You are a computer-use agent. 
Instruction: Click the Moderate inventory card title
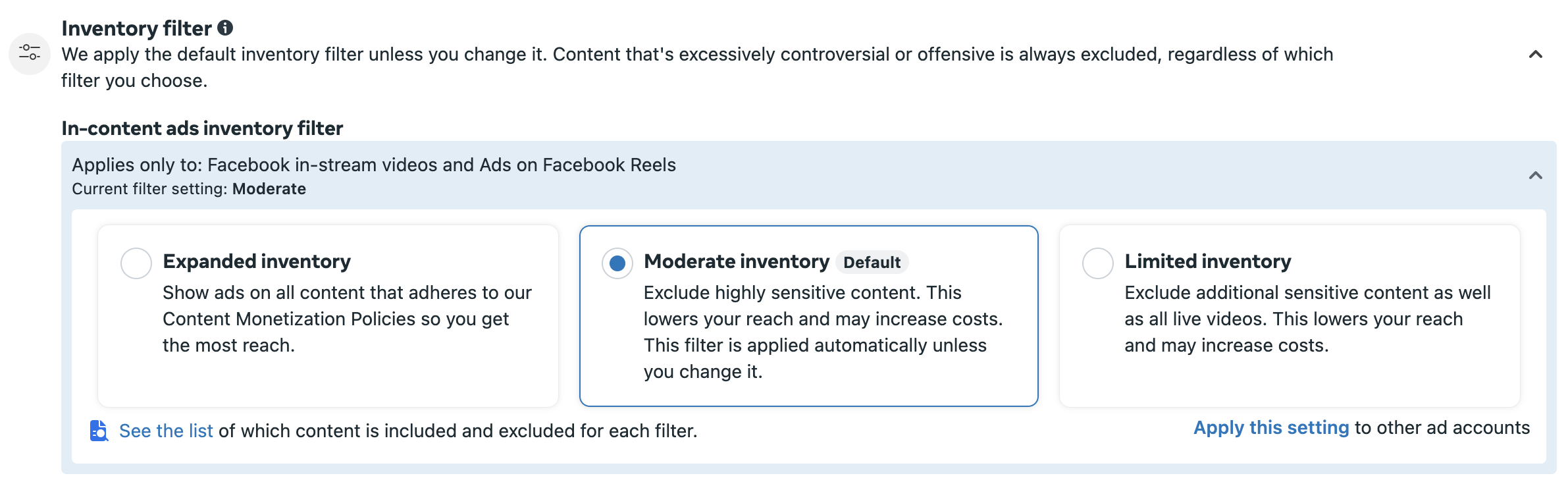pos(736,261)
